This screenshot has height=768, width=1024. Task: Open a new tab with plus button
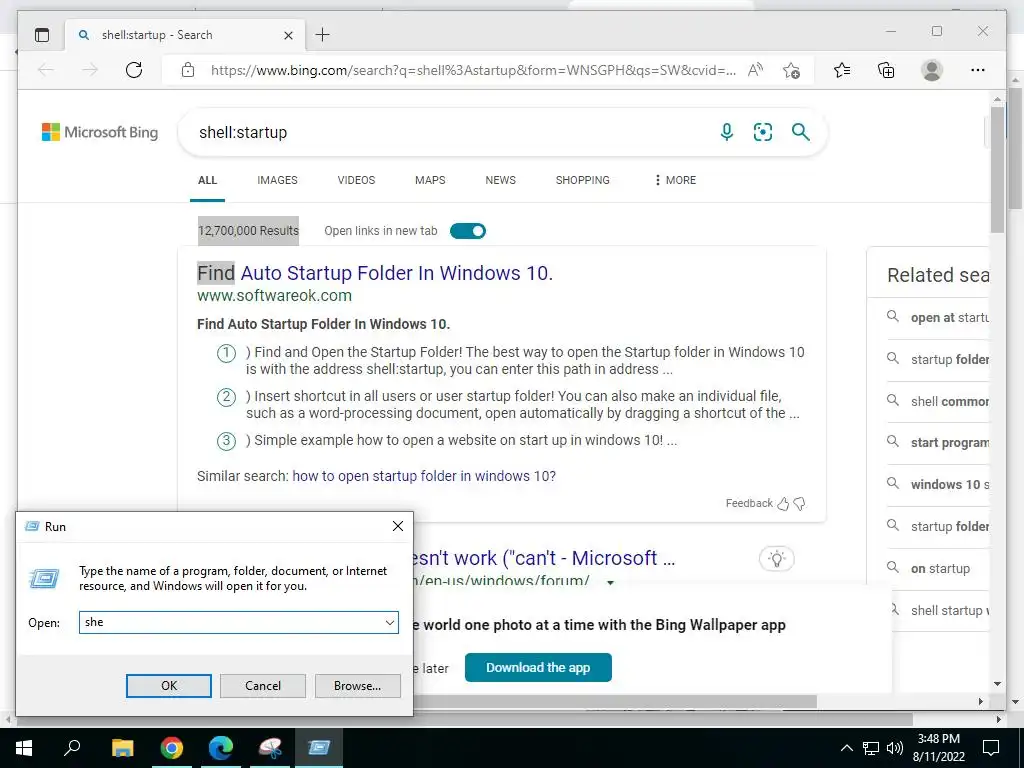tap(323, 35)
